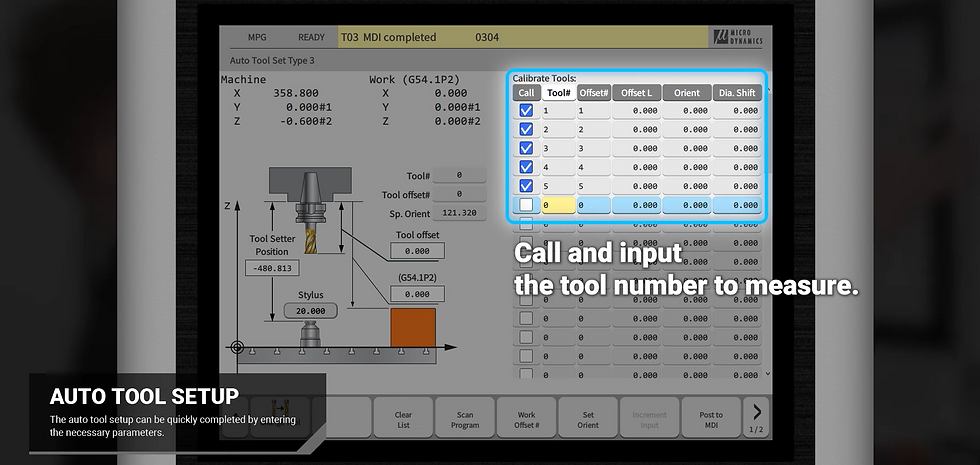Click the scroll-down arrow of the tool list
The height and width of the screenshot is (465, 980).
(768, 374)
